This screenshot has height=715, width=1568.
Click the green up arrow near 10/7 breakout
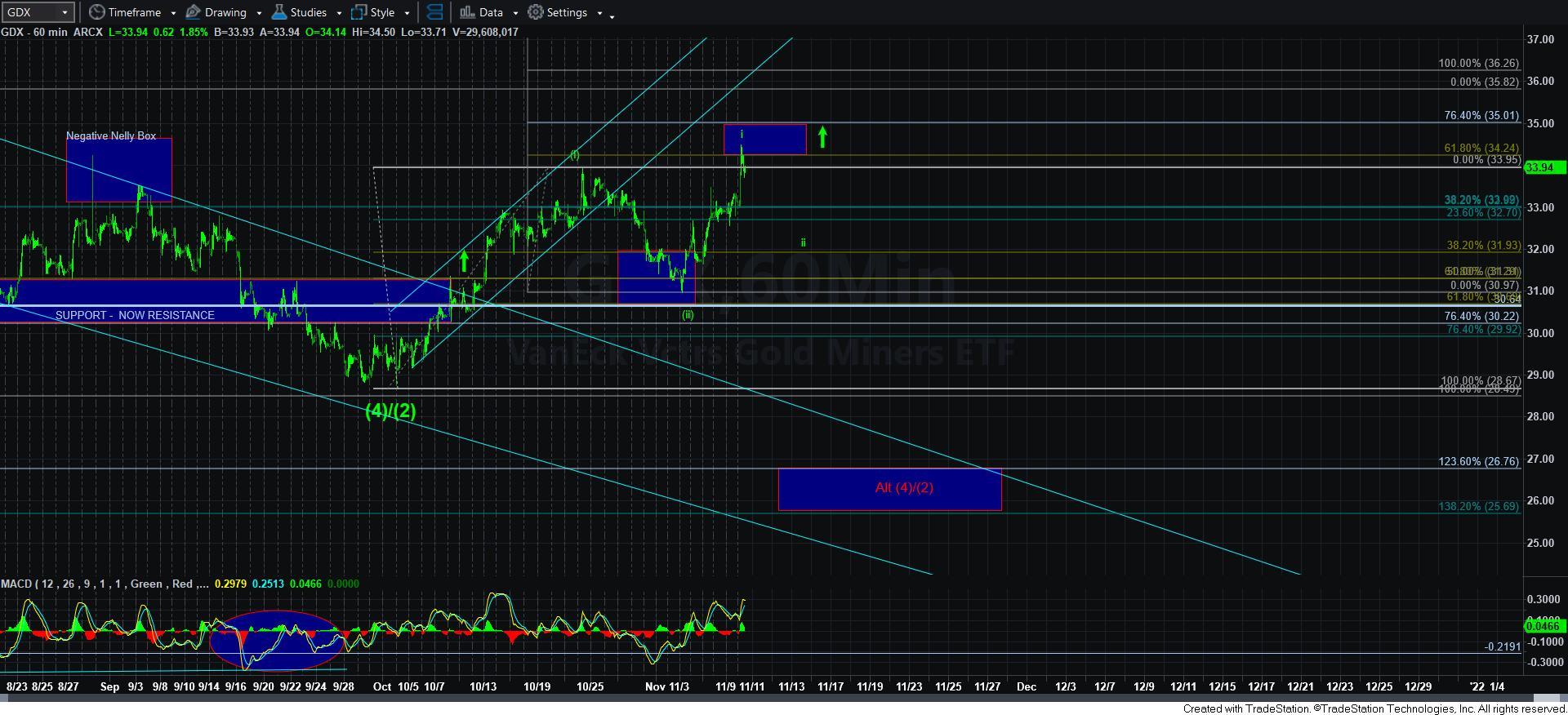464,261
